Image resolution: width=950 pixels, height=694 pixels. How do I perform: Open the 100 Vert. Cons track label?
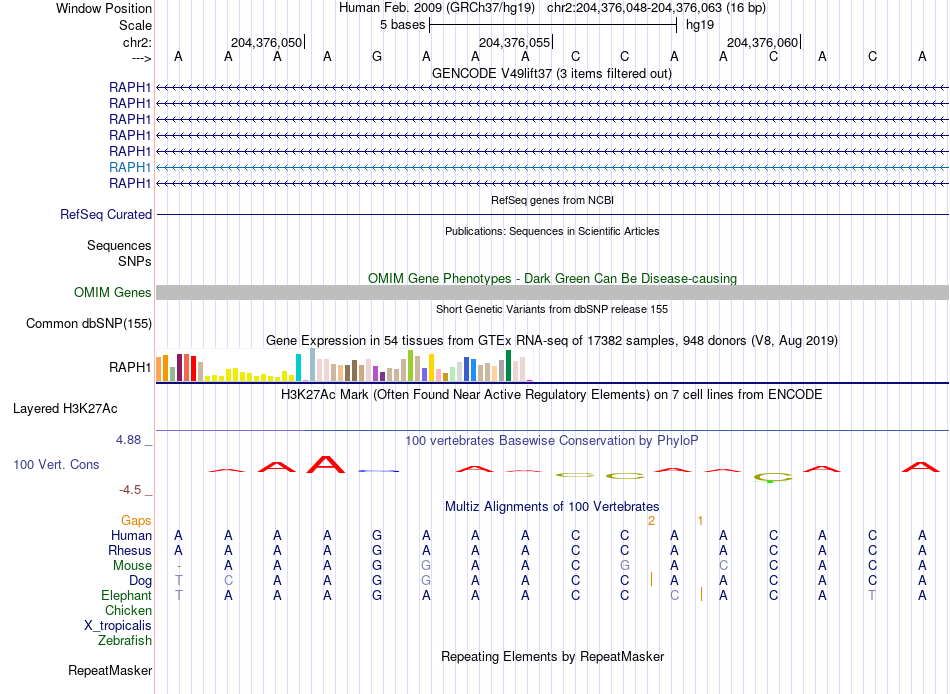tap(56, 465)
